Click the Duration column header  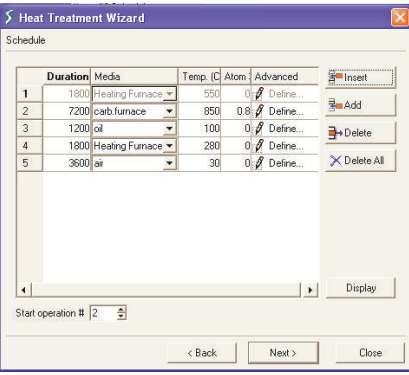[x=67, y=77]
